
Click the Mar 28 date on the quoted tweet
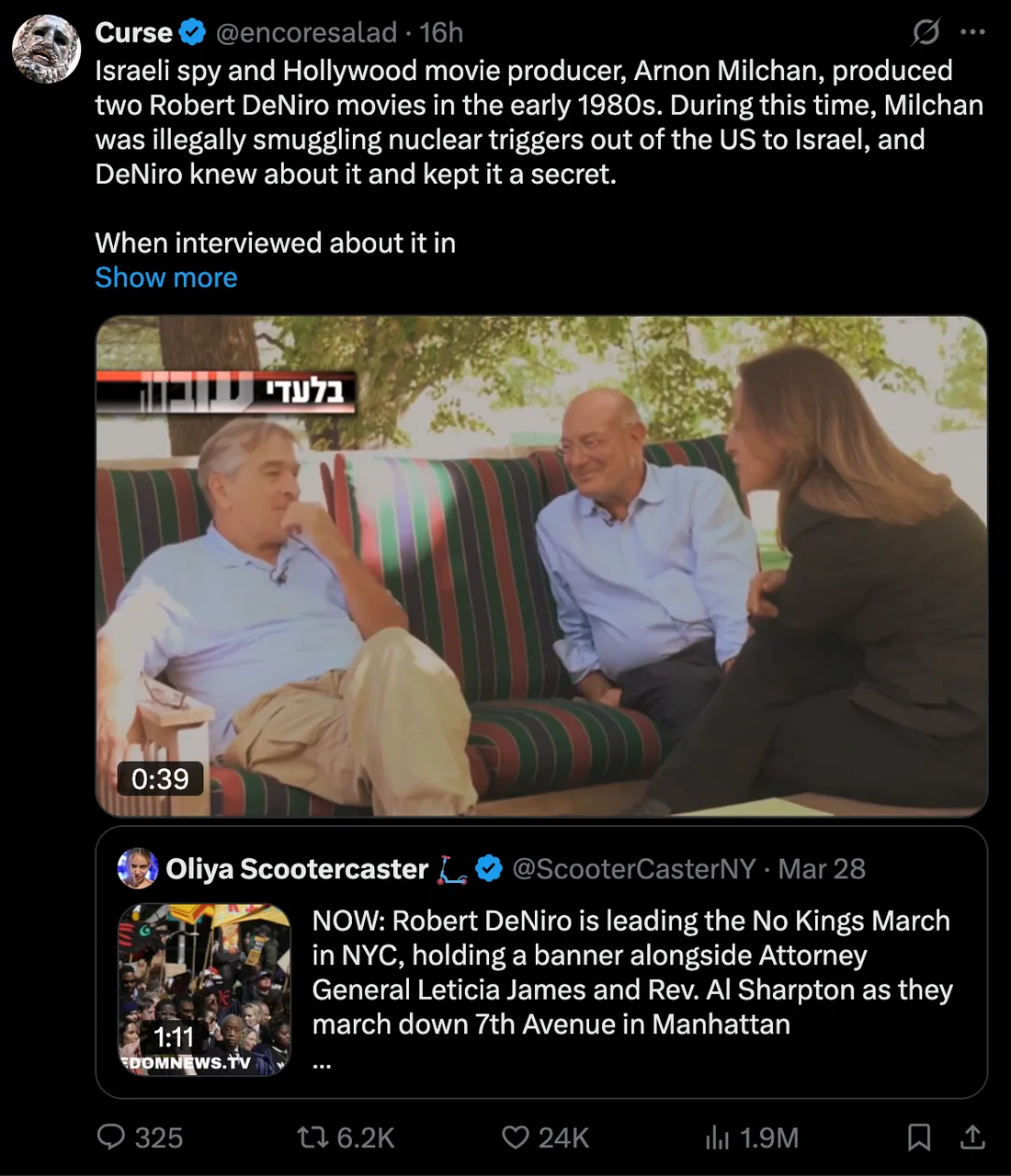pos(822,868)
